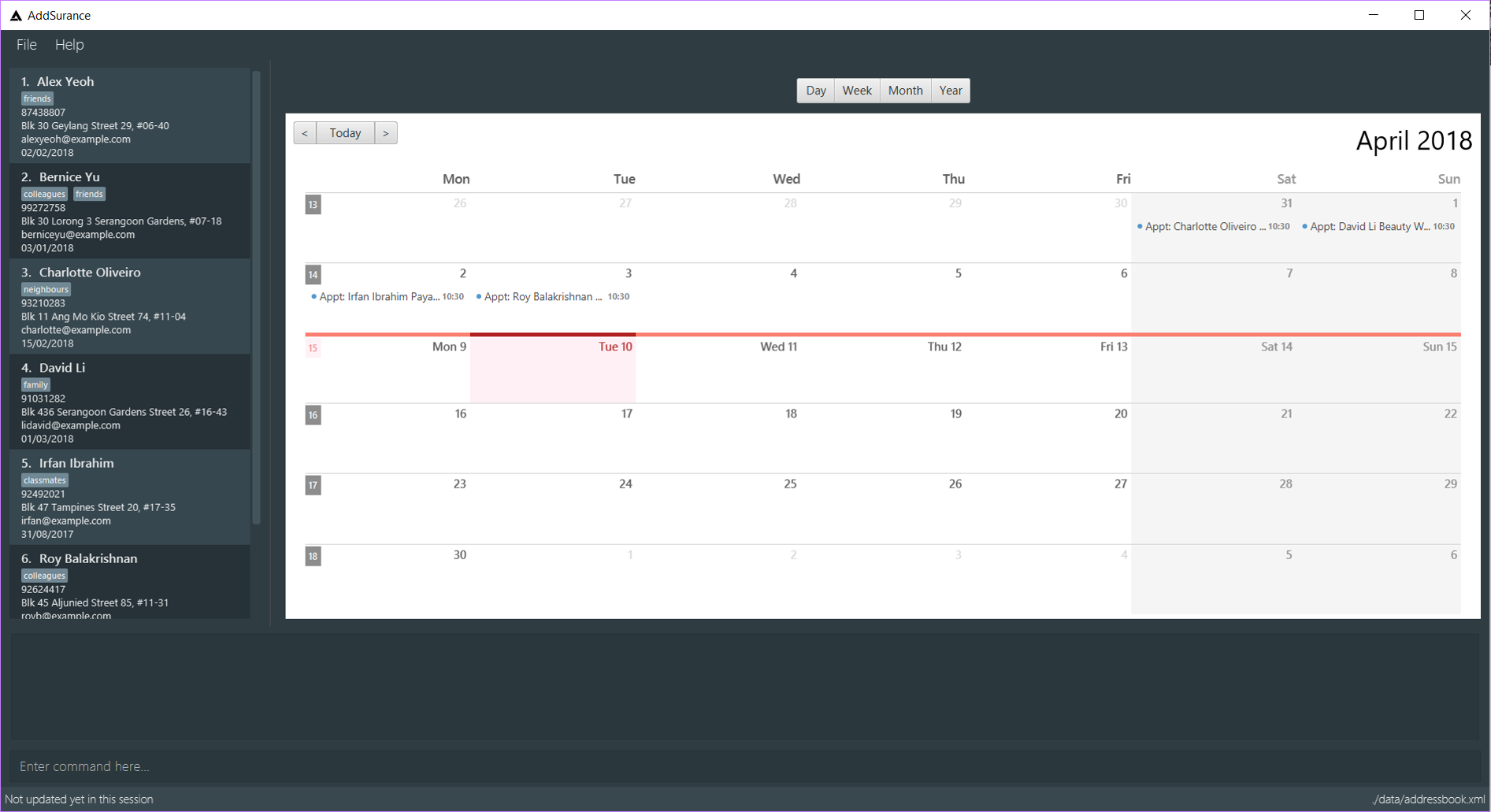Switch calendar to Year view

951,91
